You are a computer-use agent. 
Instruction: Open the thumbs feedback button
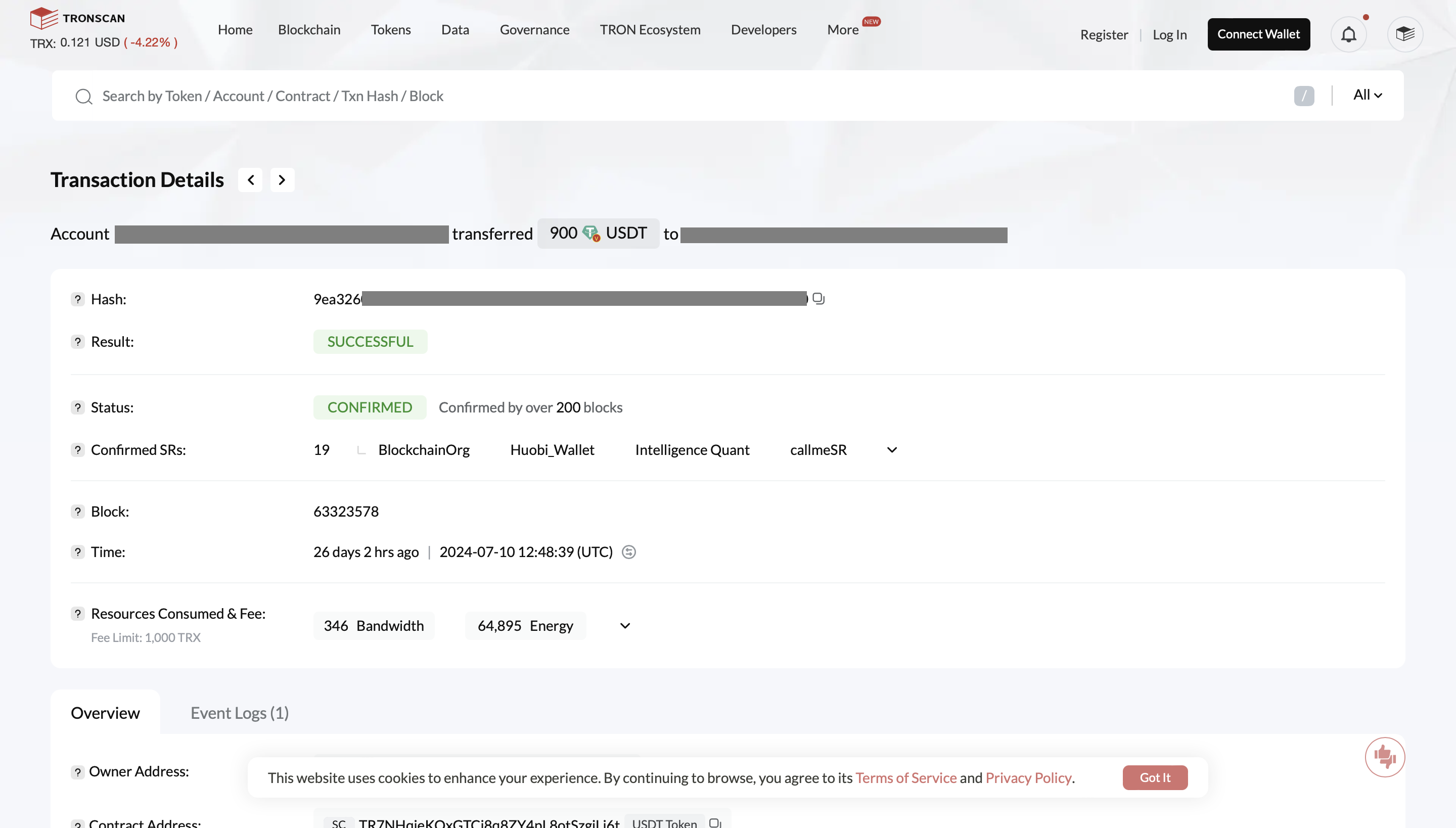coord(1384,757)
